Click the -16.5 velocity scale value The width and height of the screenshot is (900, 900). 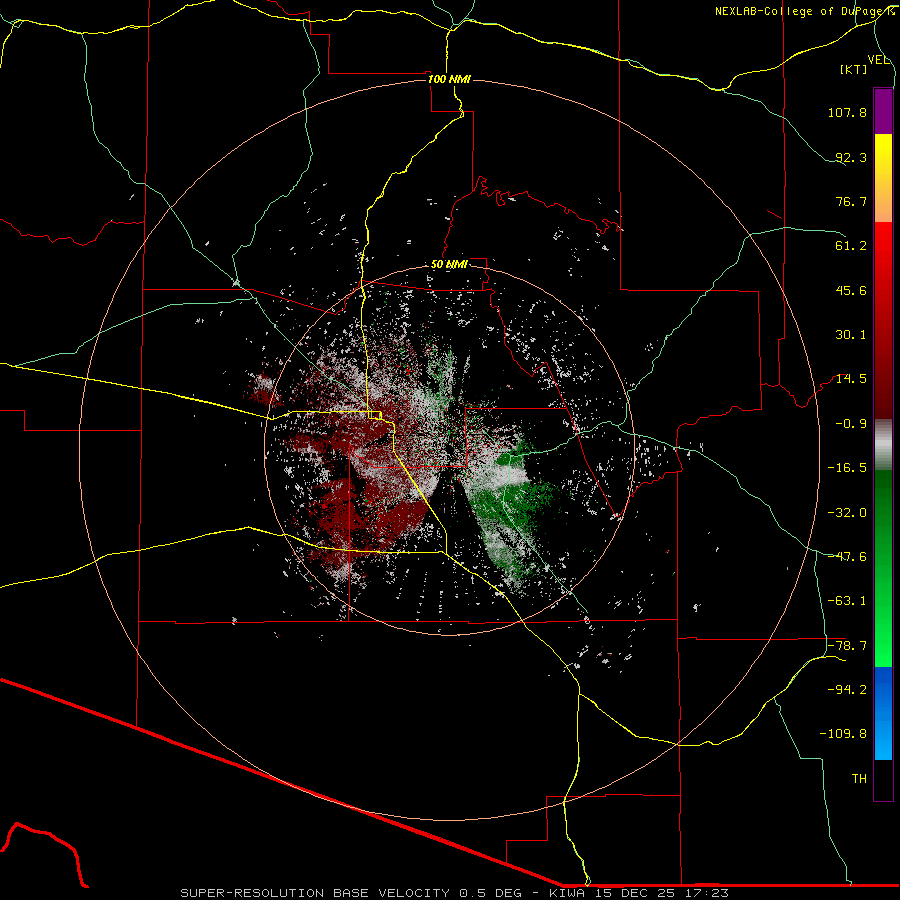click(x=847, y=468)
